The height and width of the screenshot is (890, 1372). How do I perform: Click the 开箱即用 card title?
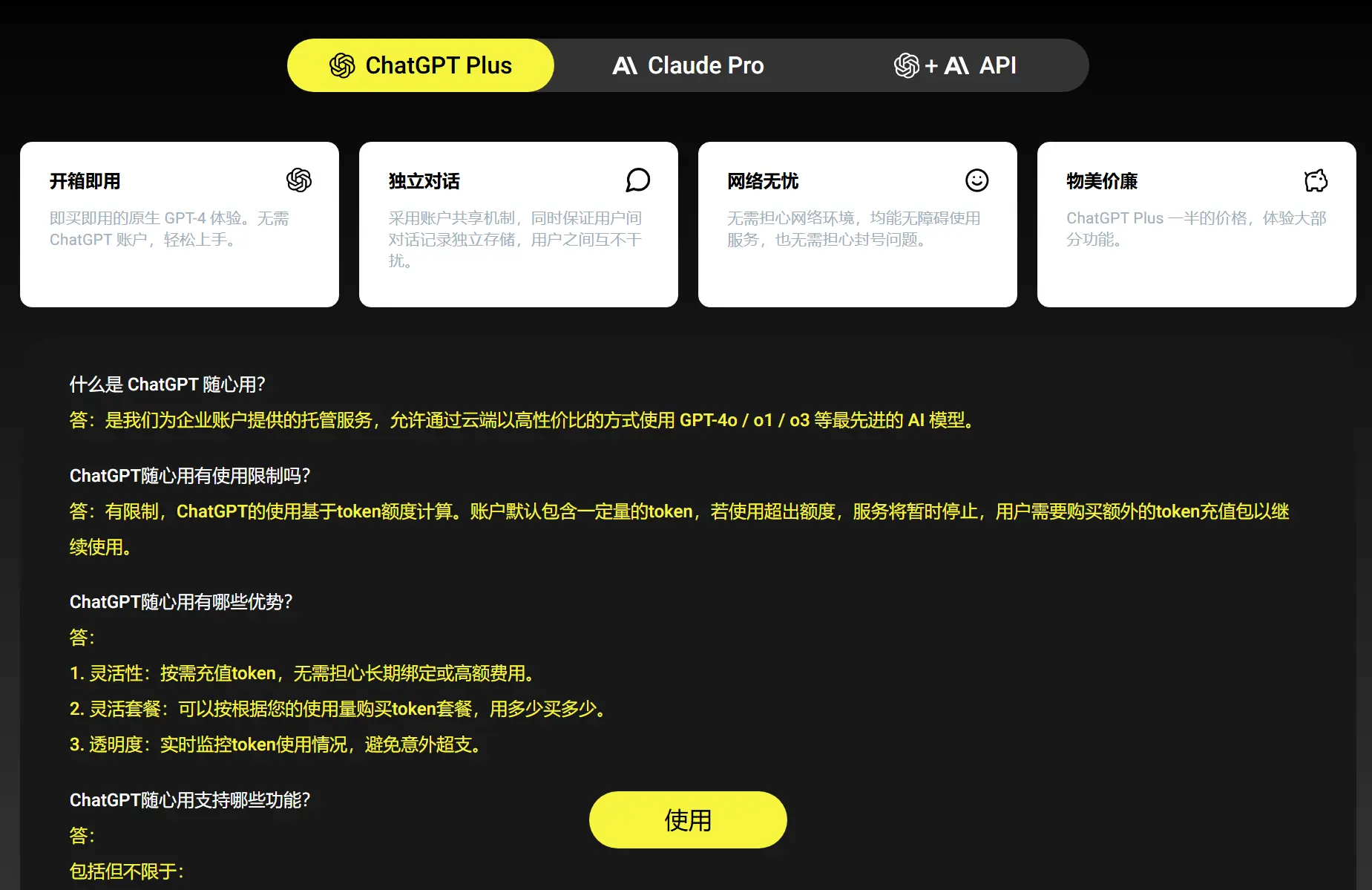point(85,181)
